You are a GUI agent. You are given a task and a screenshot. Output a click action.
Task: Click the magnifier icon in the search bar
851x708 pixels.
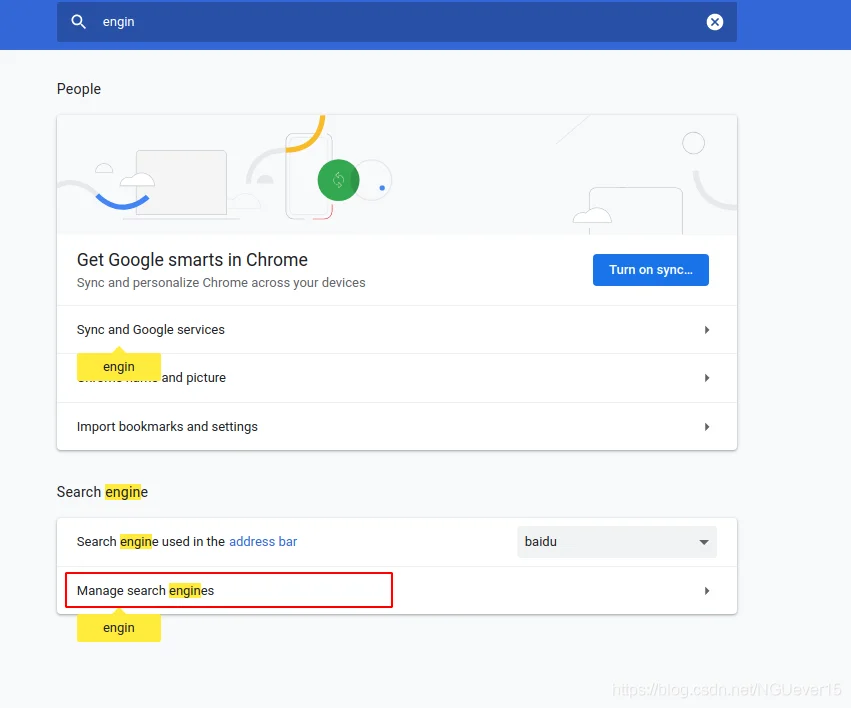79,22
